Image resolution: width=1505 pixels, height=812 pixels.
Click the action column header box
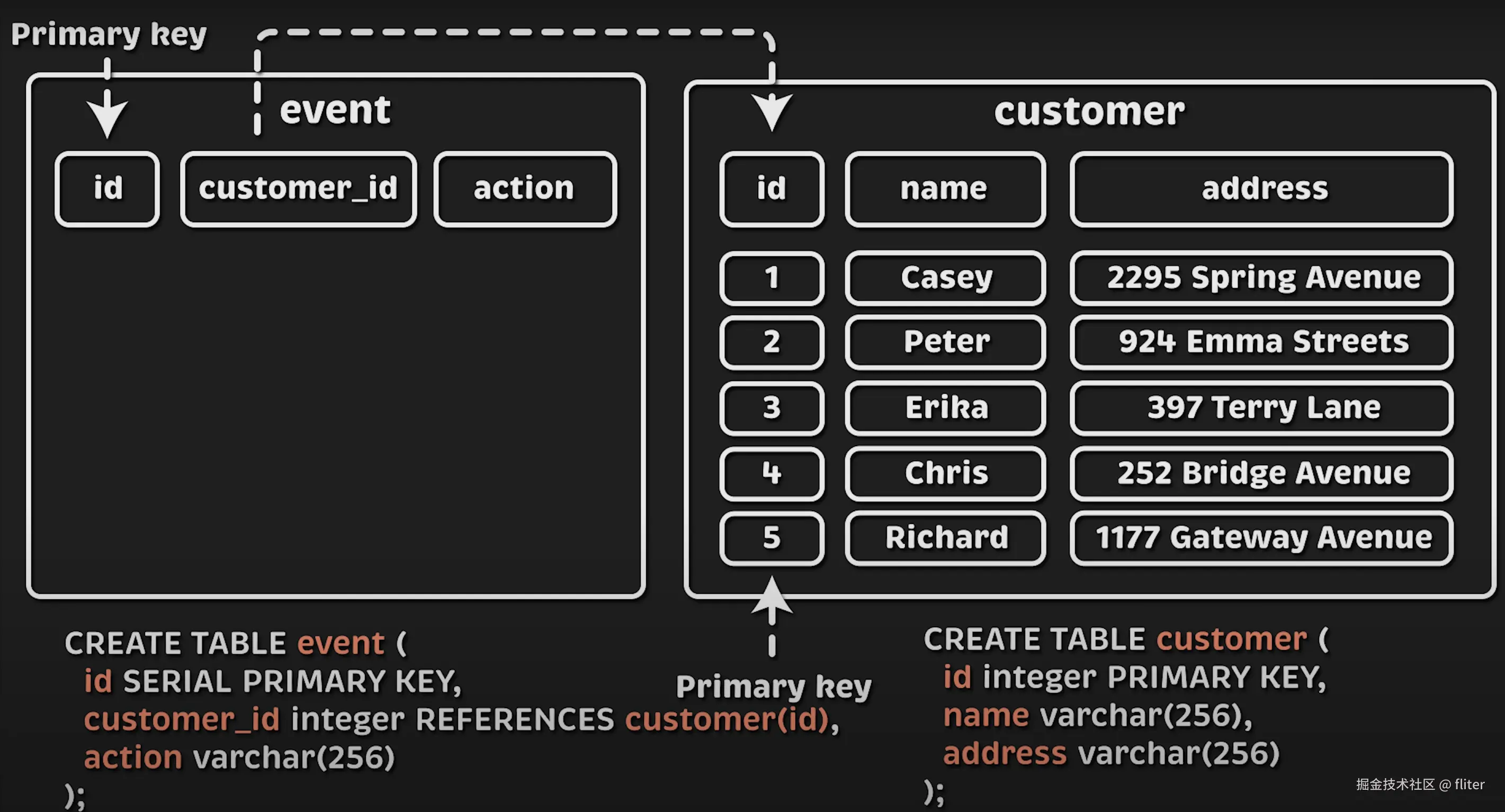[525, 188]
